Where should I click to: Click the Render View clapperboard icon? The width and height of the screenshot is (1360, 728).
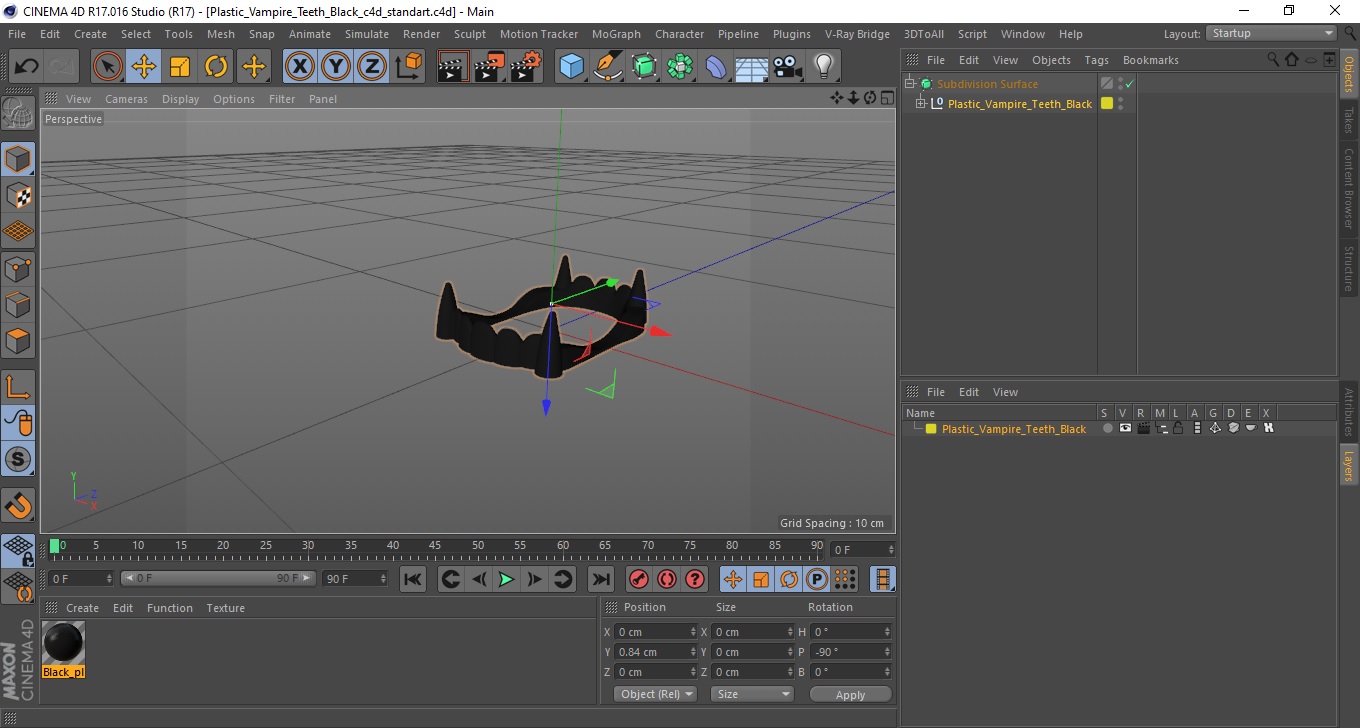click(x=454, y=67)
